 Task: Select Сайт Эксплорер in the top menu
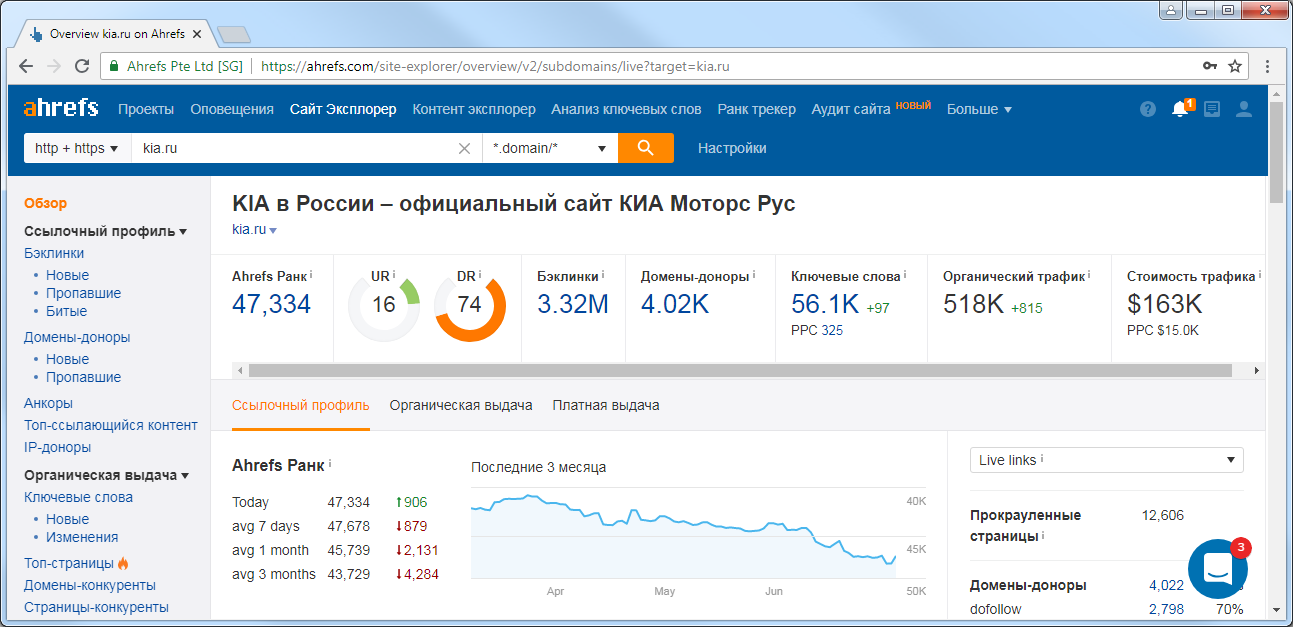click(343, 109)
